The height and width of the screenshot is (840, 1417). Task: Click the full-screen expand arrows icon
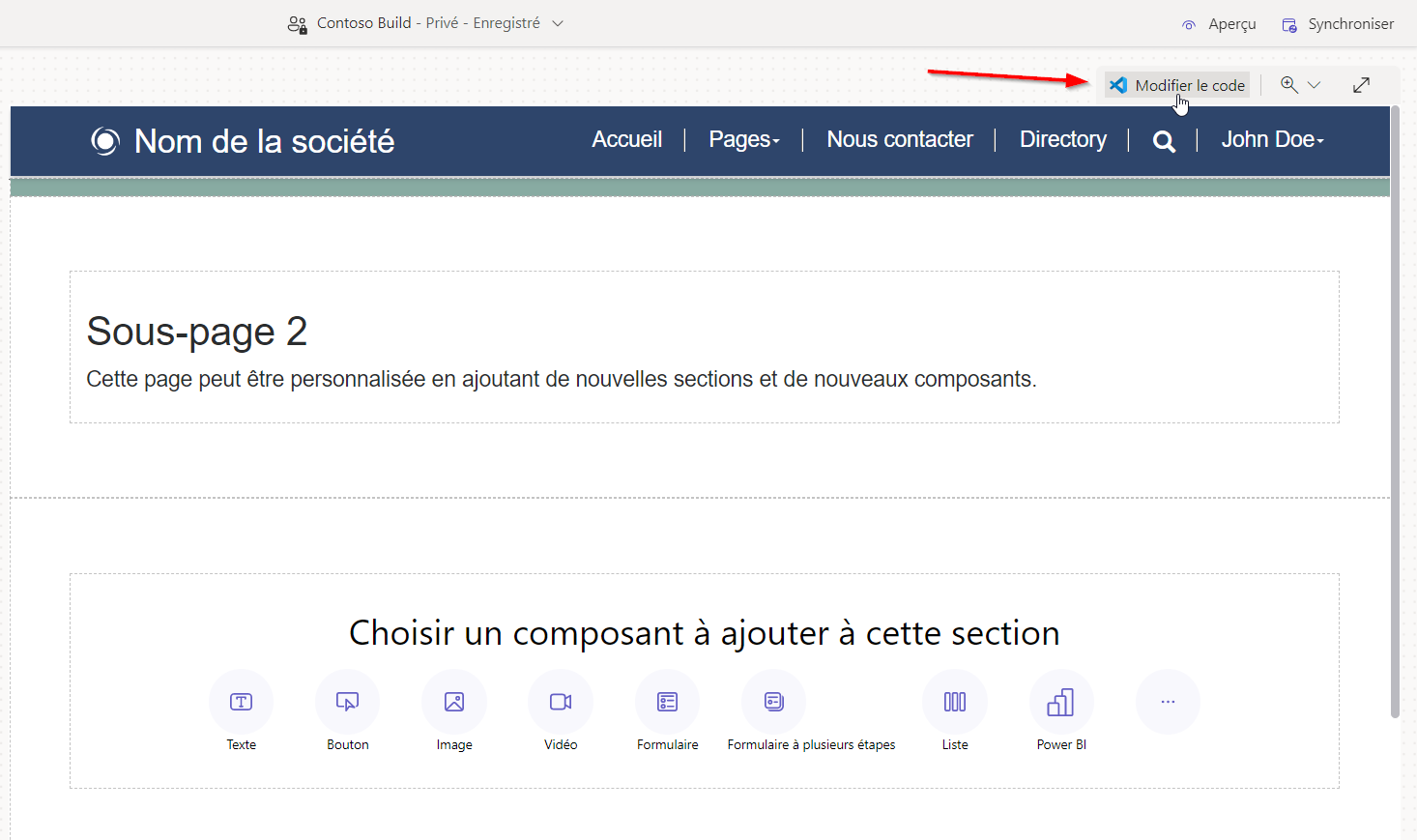point(1361,85)
